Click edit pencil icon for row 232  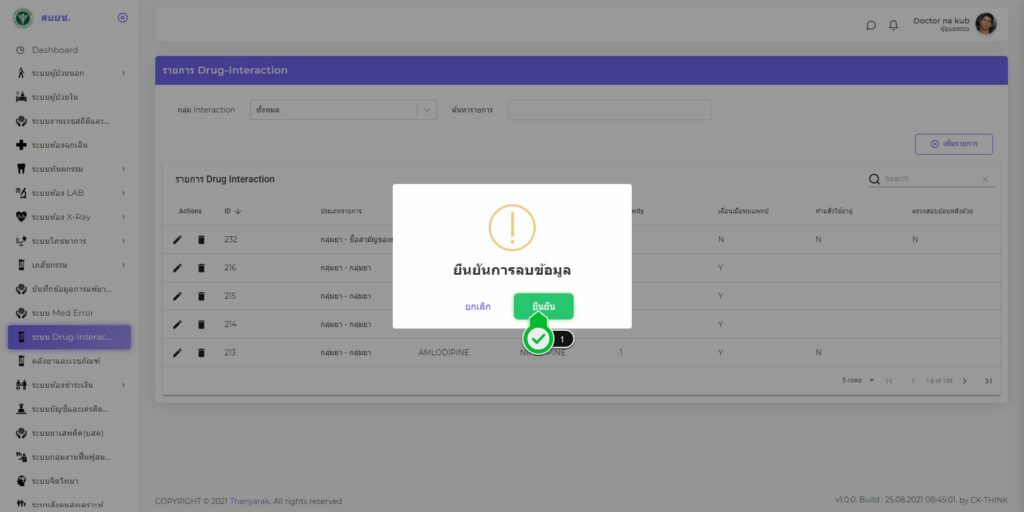click(177, 240)
